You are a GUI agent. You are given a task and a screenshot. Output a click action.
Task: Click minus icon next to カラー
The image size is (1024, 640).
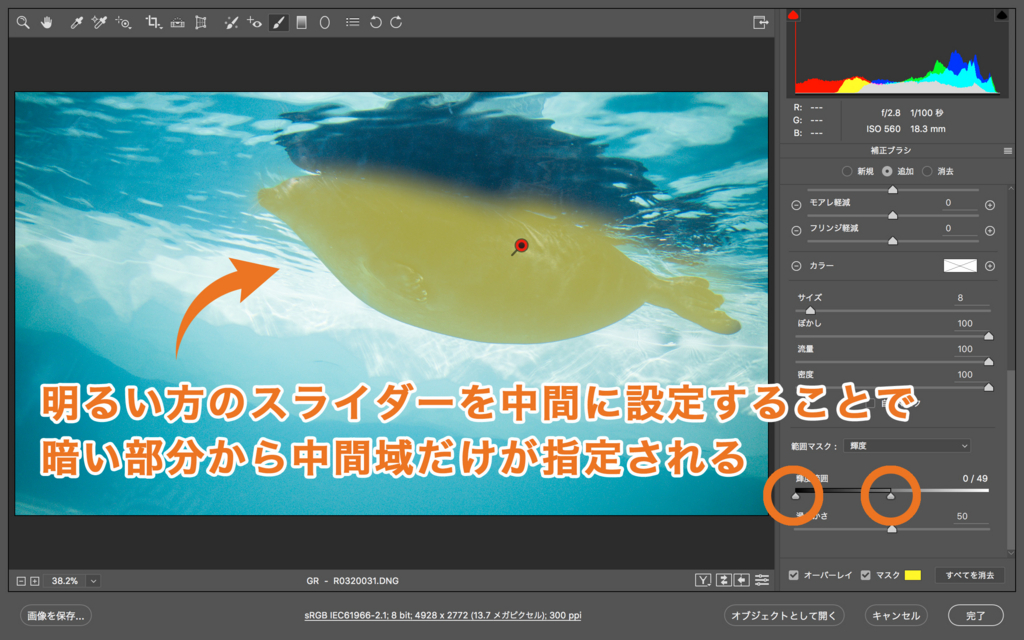pyautogui.click(x=796, y=266)
